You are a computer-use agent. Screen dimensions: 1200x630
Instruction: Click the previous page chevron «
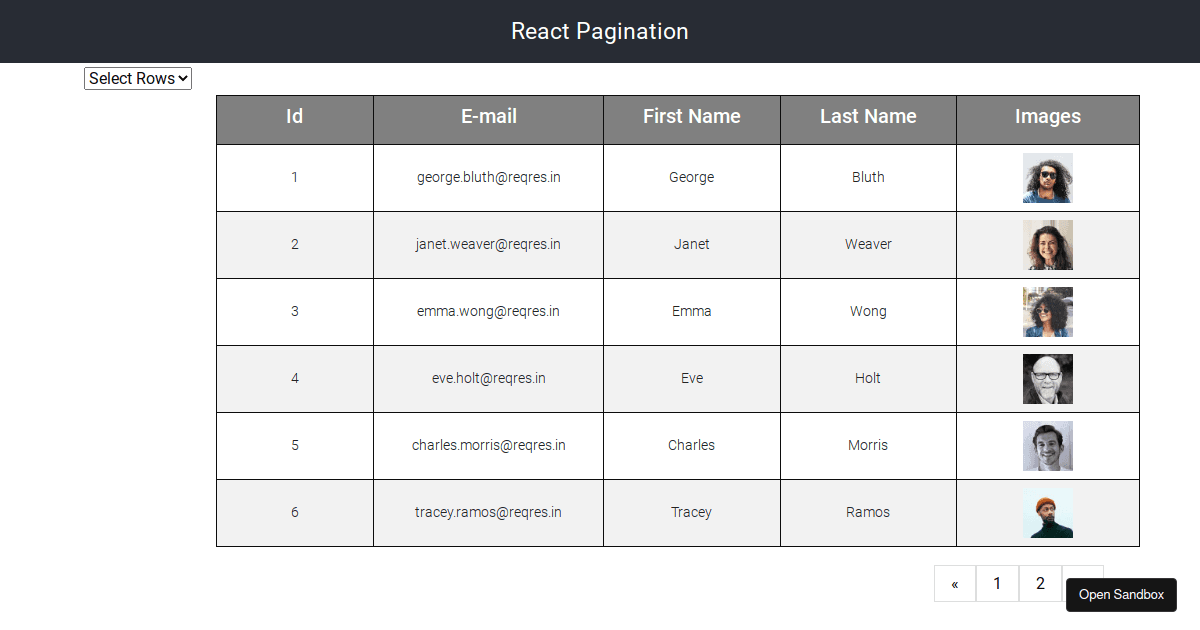coord(954,583)
